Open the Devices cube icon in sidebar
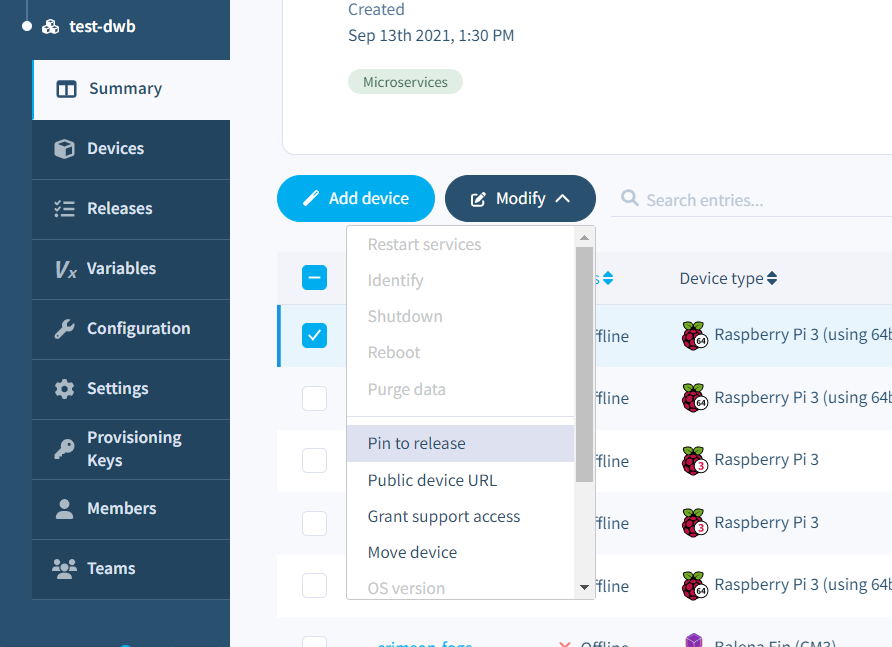The image size is (892, 647). point(65,149)
